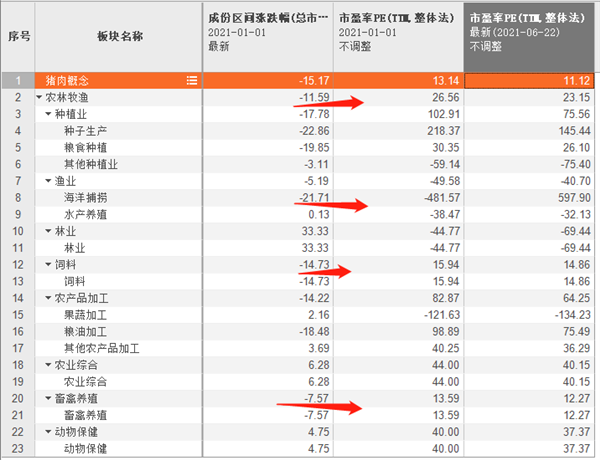Collapse the 农林牧渔 tree node
600x460 pixels.
click(x=38, y=97)
